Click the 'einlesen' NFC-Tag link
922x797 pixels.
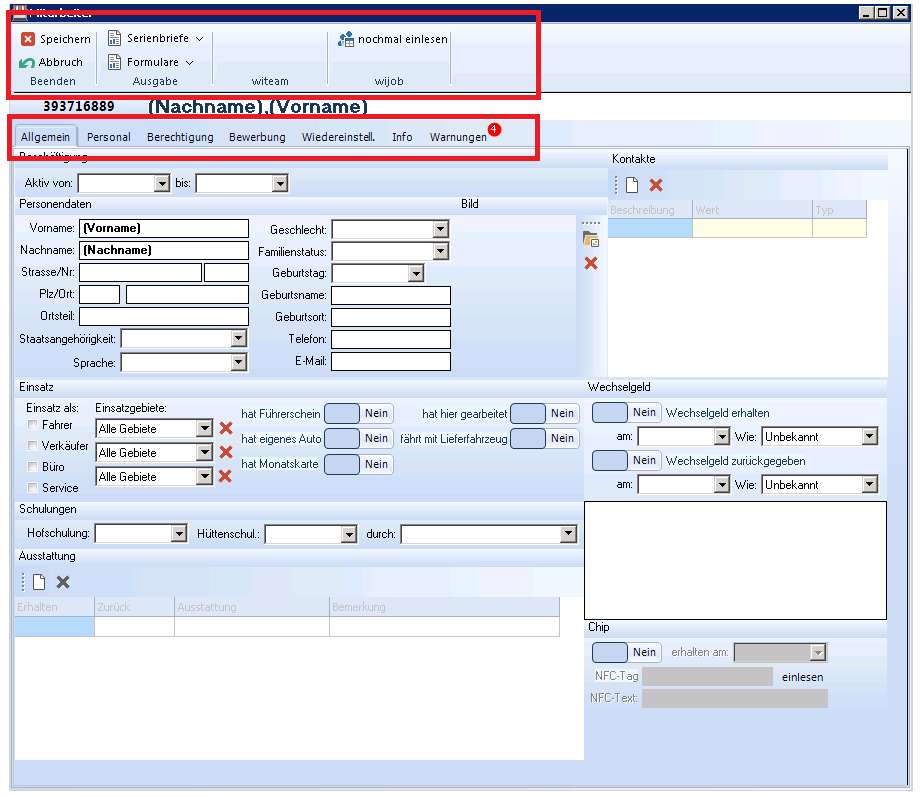pyautogui.click(x=802, y=677)
